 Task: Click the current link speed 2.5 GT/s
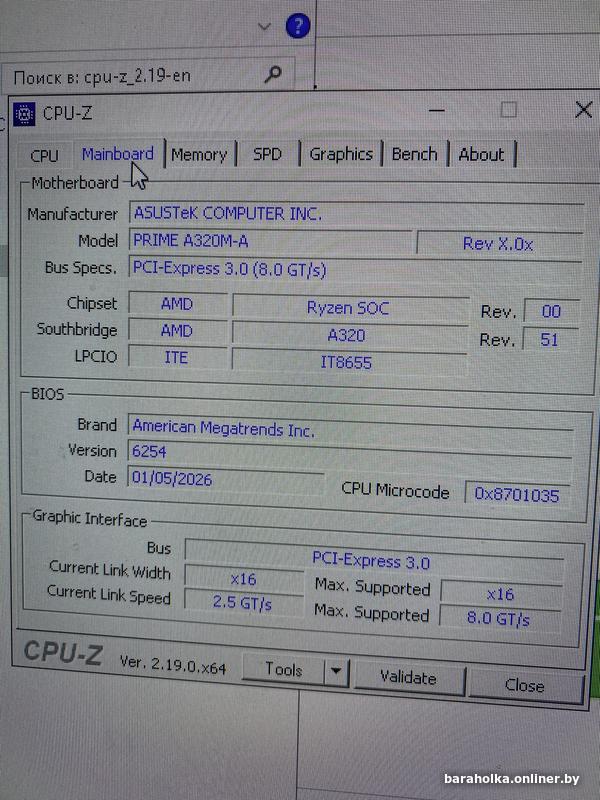point(243,602)
